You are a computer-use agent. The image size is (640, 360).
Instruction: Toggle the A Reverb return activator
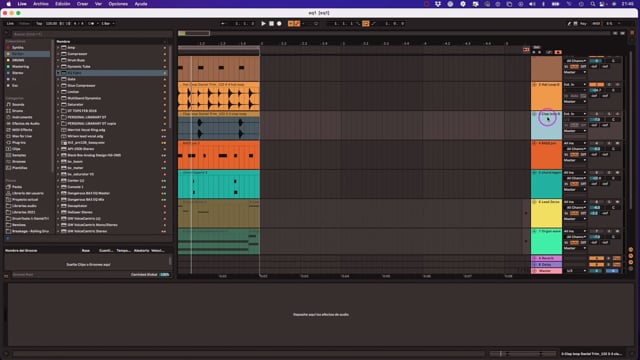[x=596, y=258]
